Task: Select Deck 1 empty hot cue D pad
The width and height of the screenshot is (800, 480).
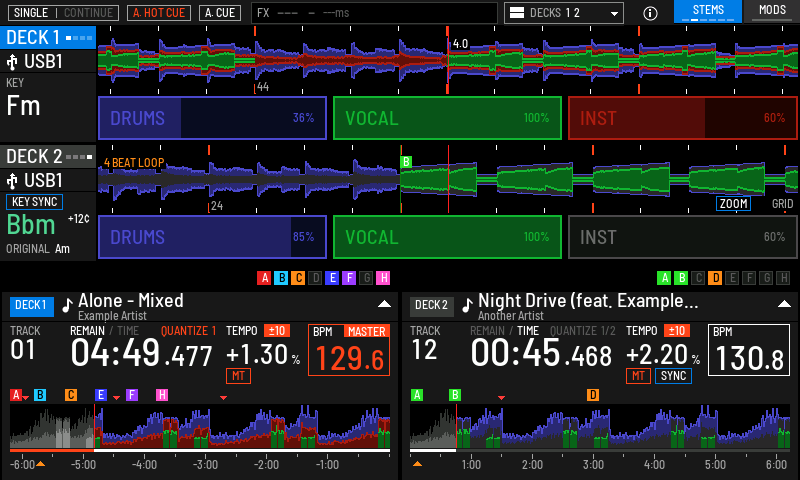Action: click(x=315, y=278)
